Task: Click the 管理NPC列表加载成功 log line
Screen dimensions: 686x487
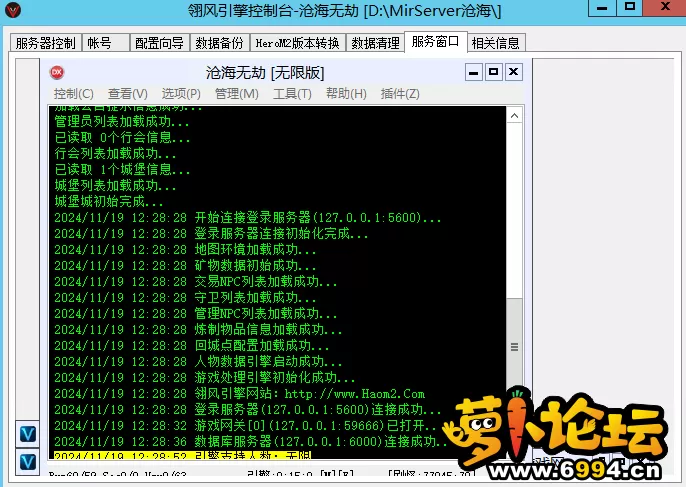Action: coord(196,314)
